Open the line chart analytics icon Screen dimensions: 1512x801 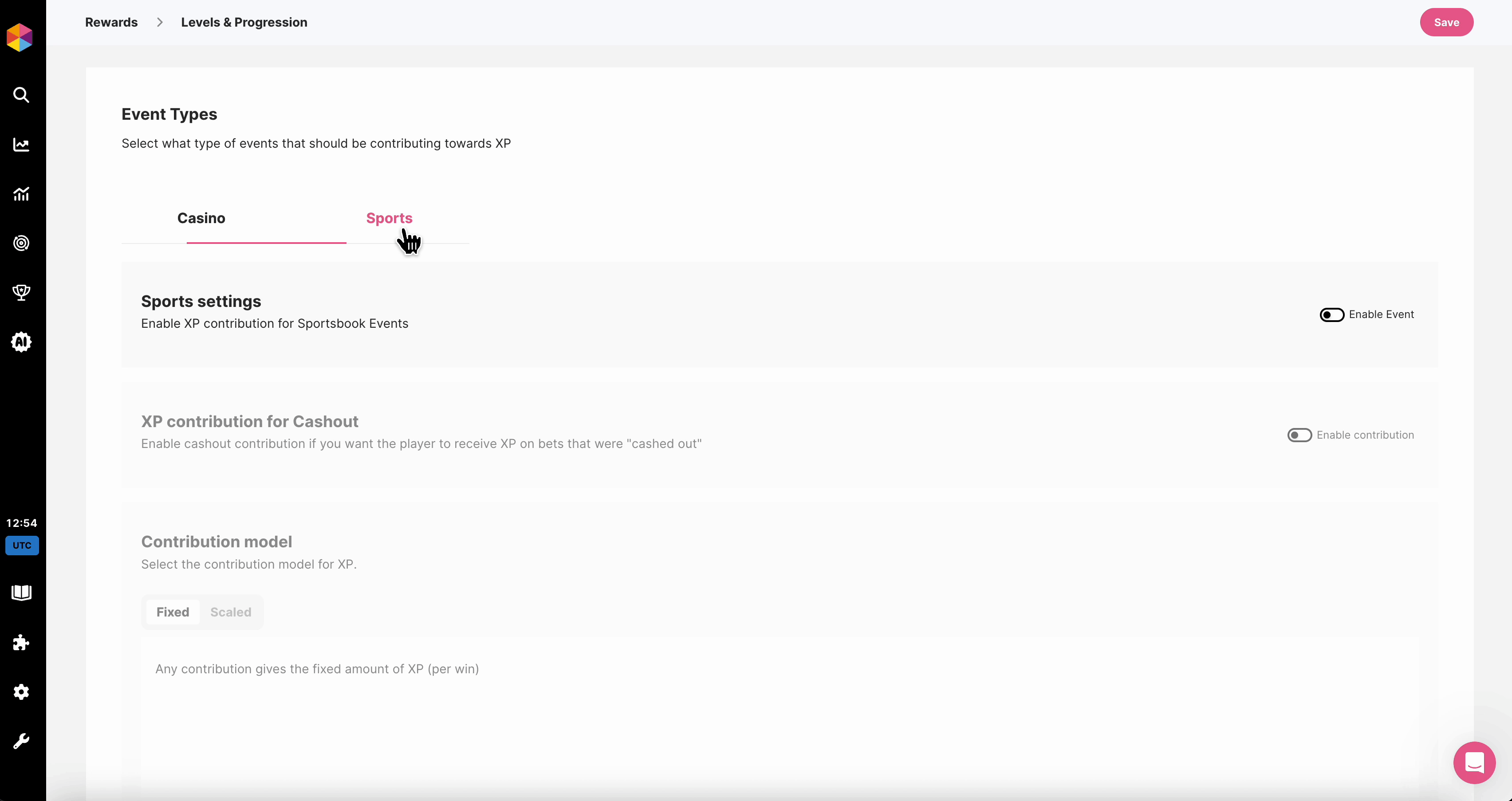21,145
